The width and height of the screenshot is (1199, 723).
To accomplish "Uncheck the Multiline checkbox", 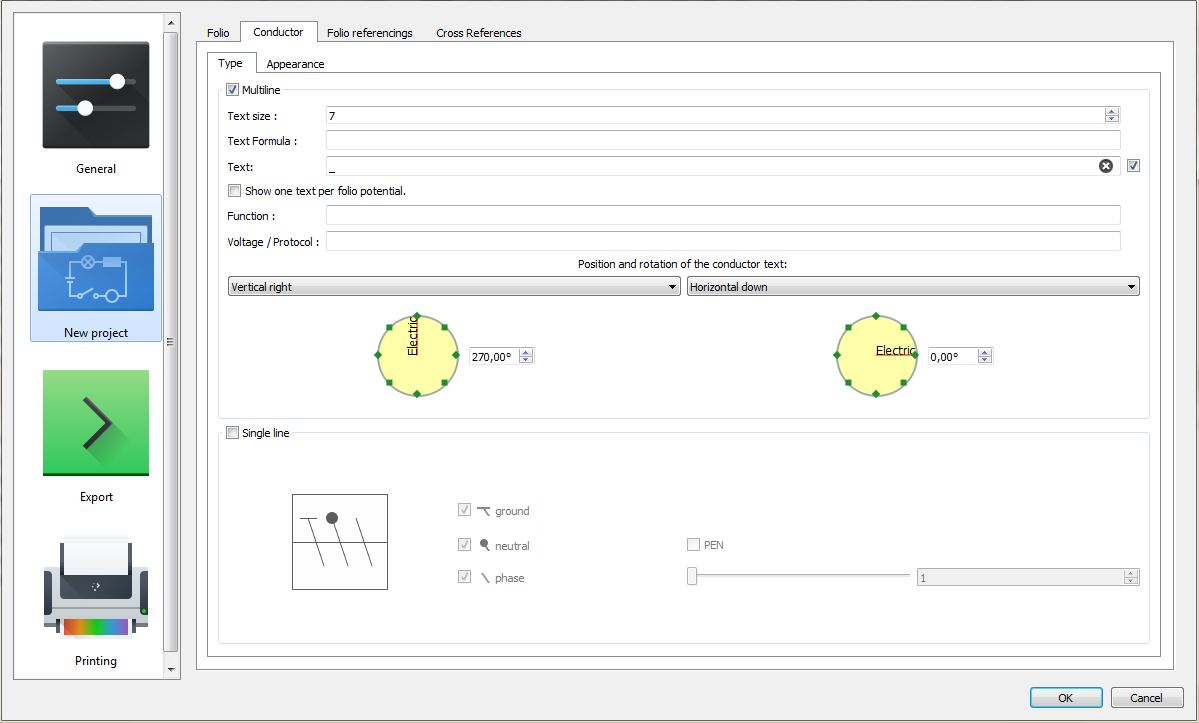I will click(234, 90).
